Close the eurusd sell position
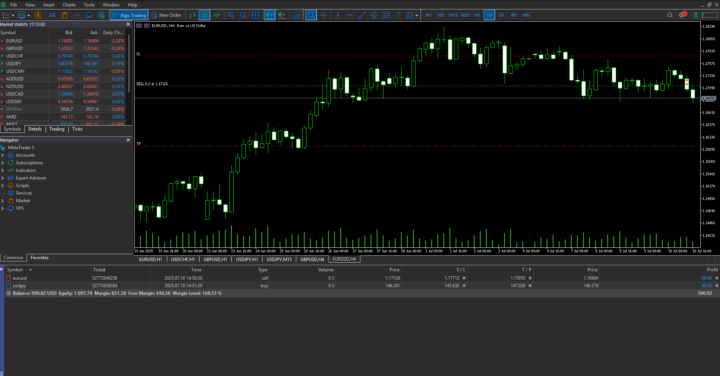This screenshot has width=720, height=376. coord(716,278)
